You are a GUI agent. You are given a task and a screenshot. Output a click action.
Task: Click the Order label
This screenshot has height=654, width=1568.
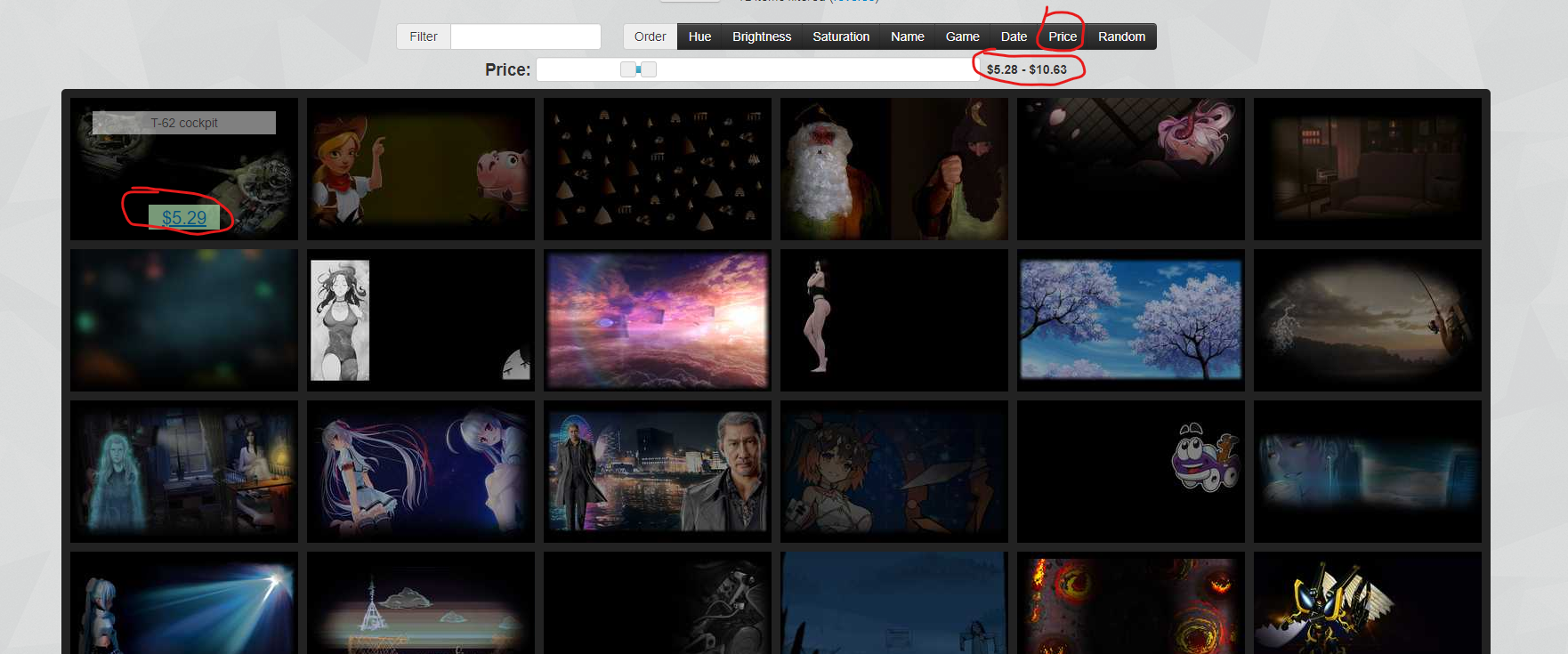[651, 36]
